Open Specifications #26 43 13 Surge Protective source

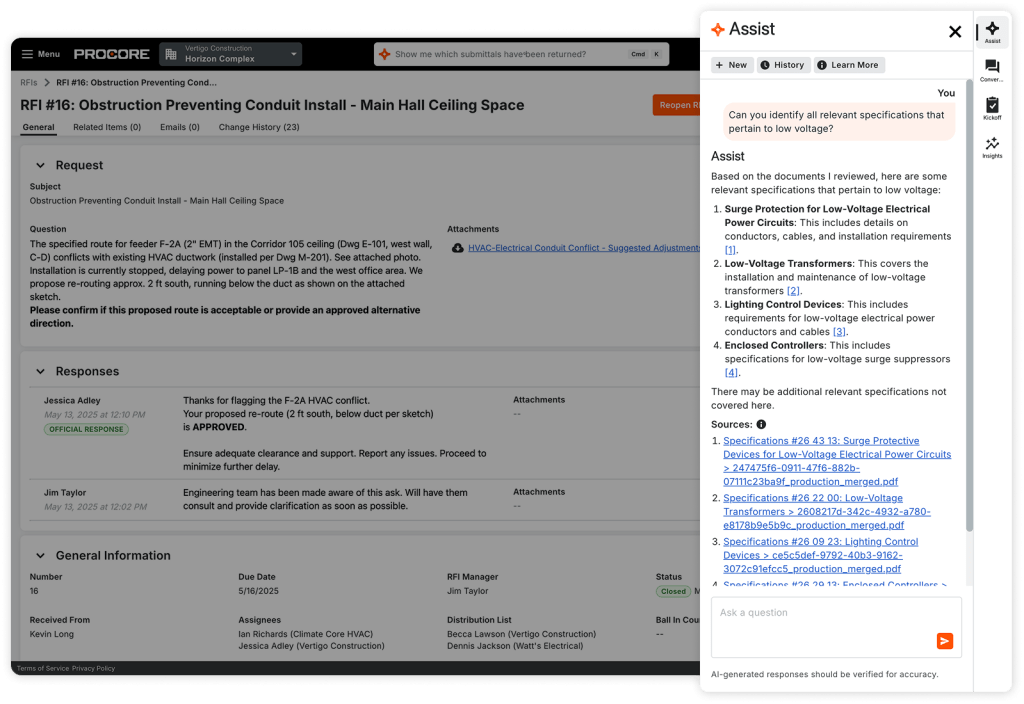point(837,461)
